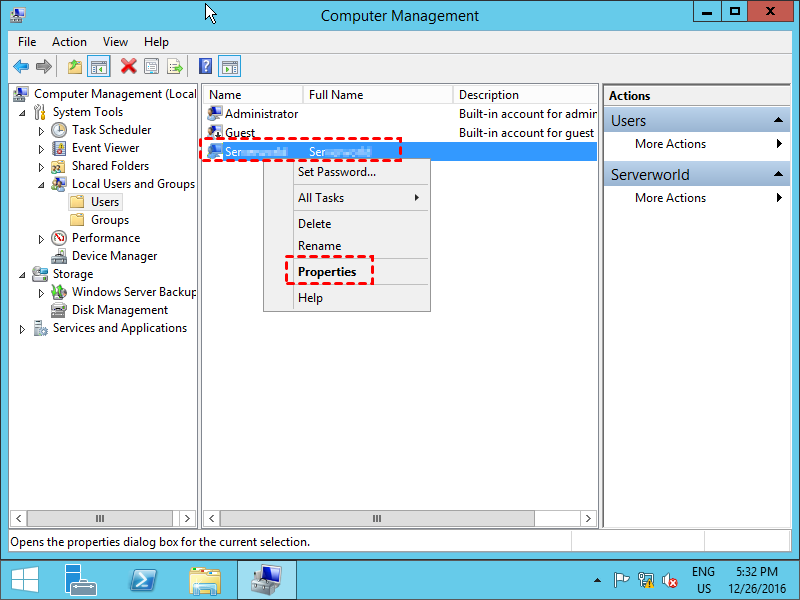Click the Properties toolbar icon
This screenshot has height=600, width=800.
coord(151,67)
